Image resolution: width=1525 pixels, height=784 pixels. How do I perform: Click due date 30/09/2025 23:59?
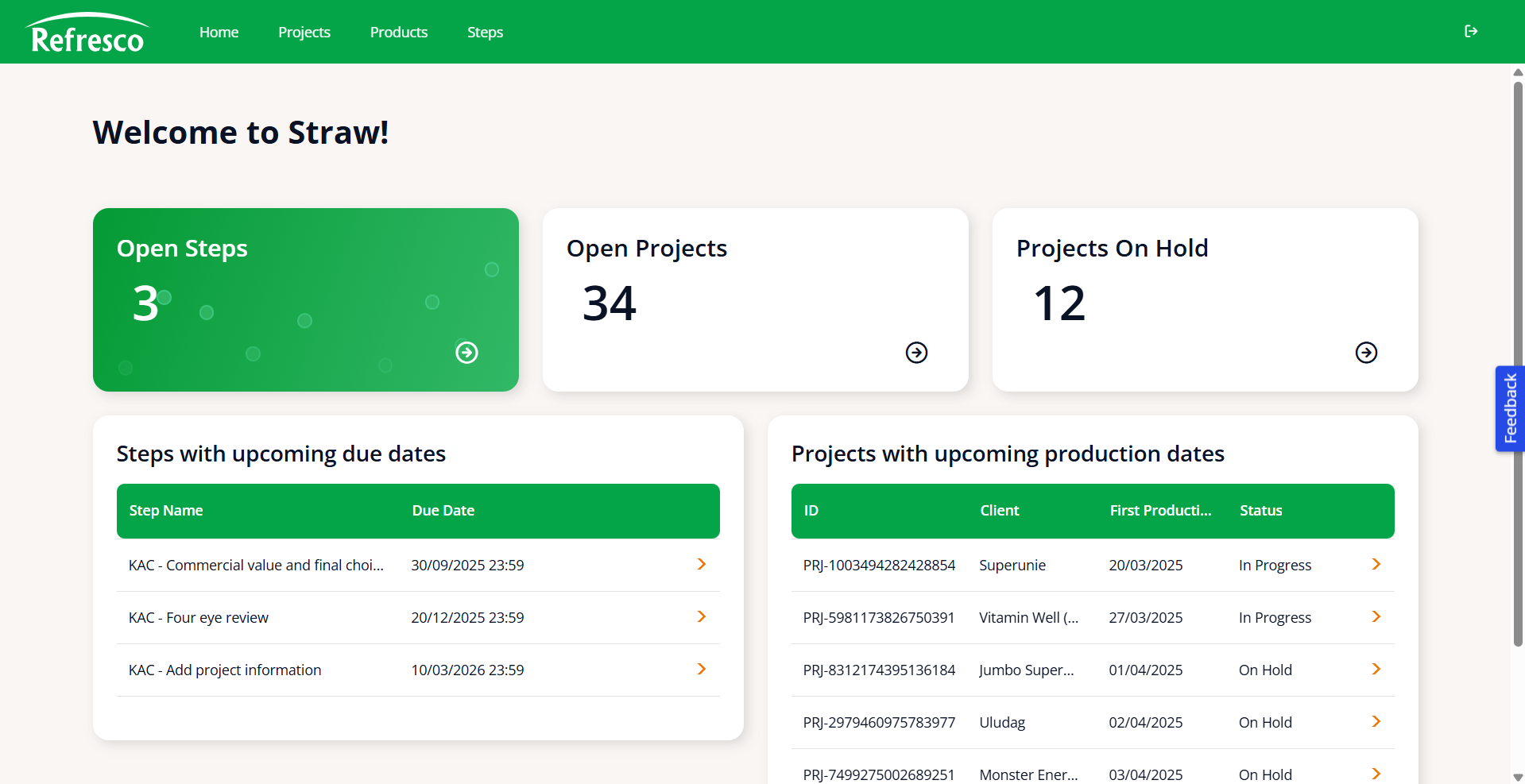pyautogui.click(x=467, y=565)
